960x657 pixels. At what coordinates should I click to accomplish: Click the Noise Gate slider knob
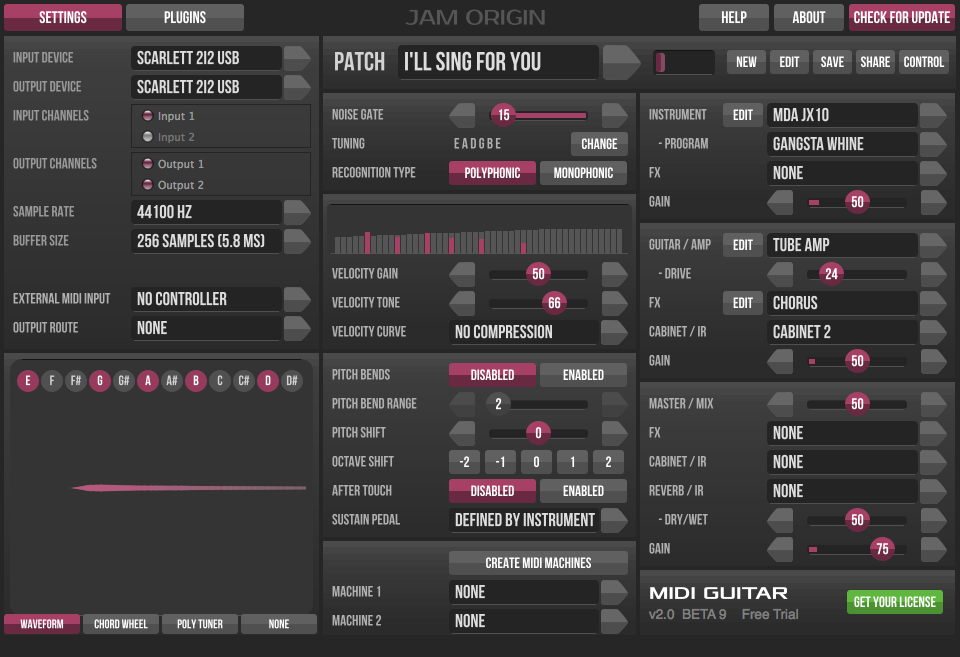(503, 115)
